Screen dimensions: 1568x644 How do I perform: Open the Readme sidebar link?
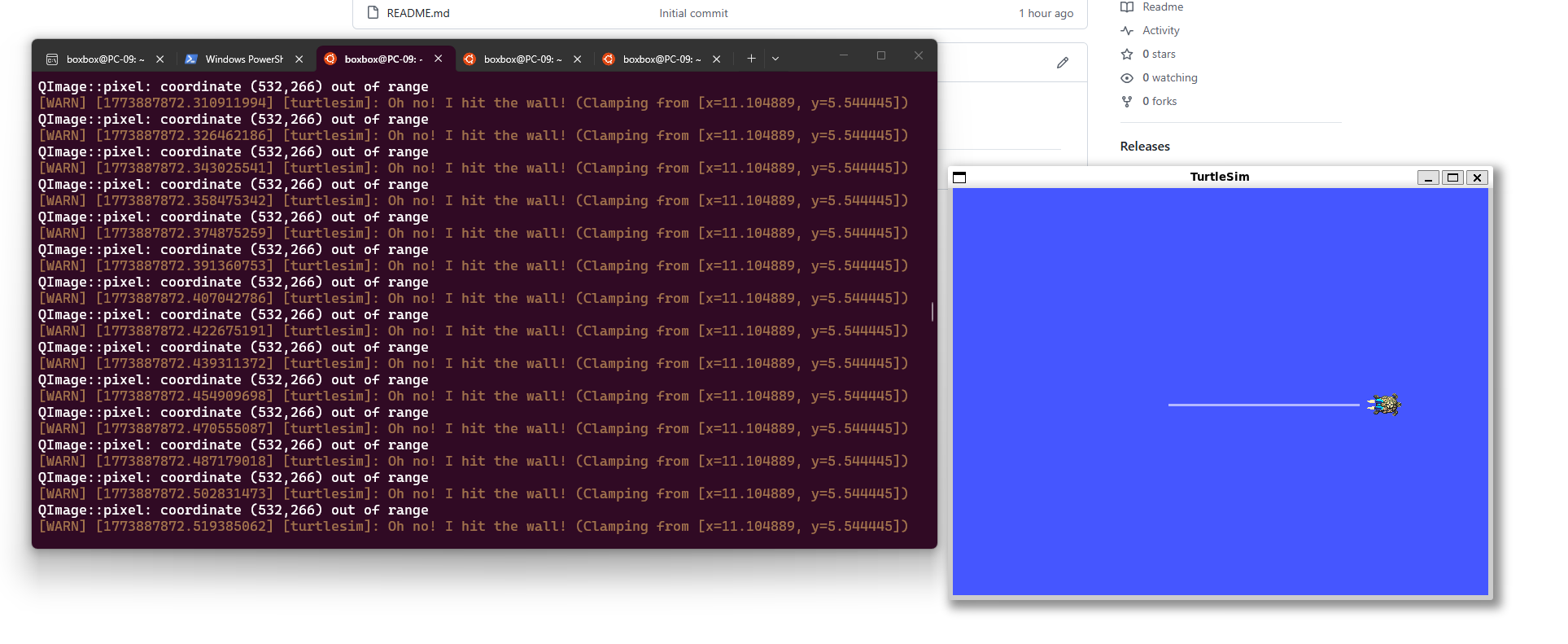tap(1163, 7)
